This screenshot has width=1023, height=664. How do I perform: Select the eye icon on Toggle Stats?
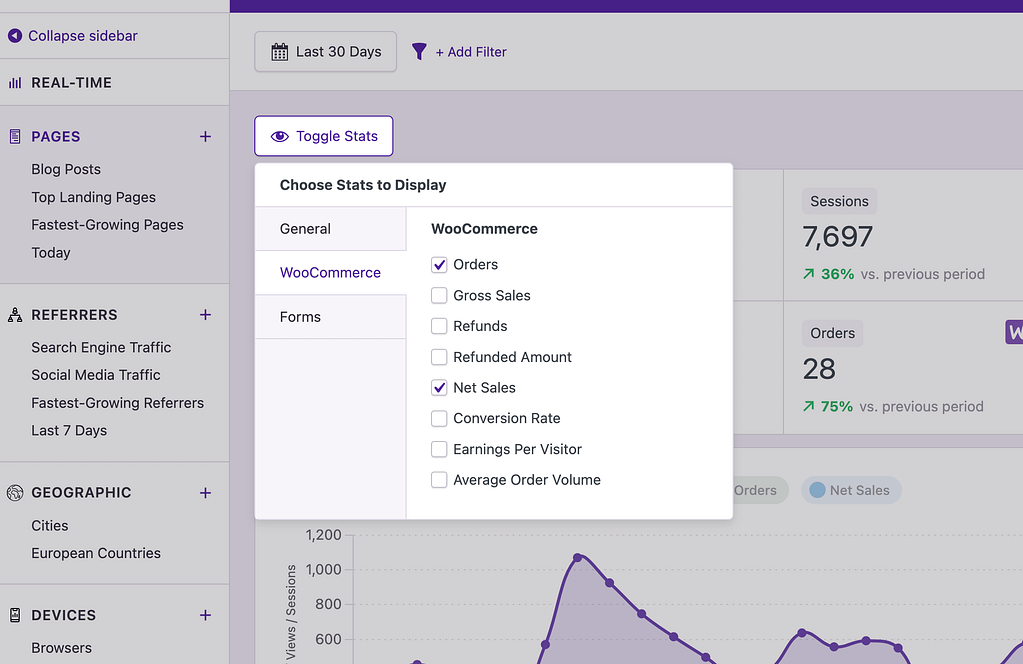279,135
